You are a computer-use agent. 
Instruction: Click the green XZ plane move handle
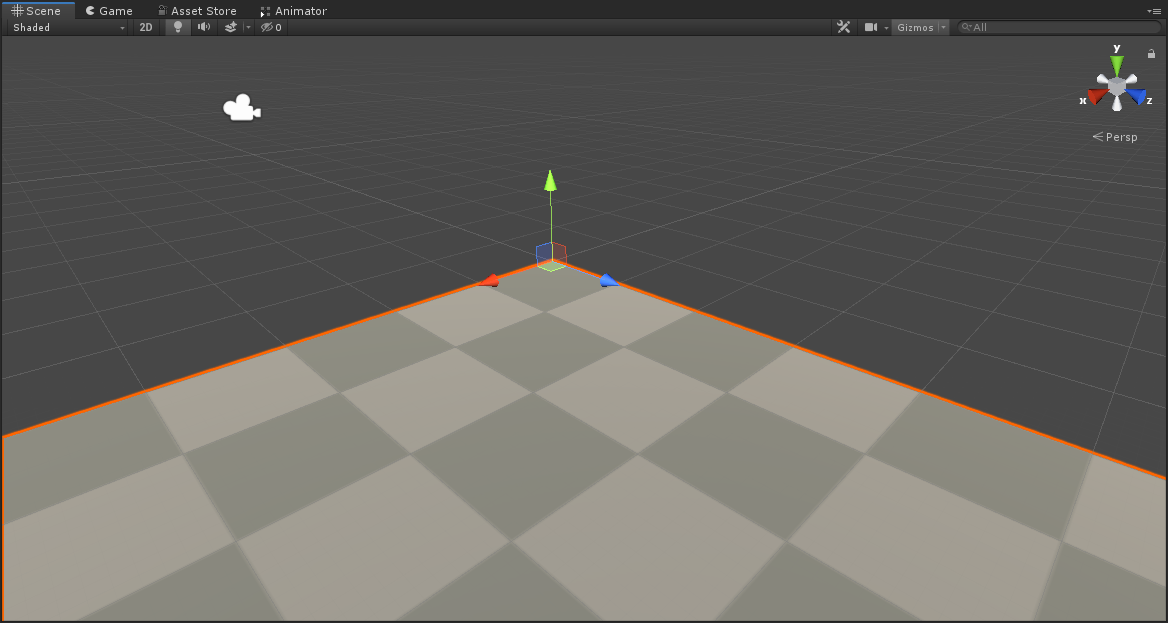pyautogui.click(x=550, y=267)
